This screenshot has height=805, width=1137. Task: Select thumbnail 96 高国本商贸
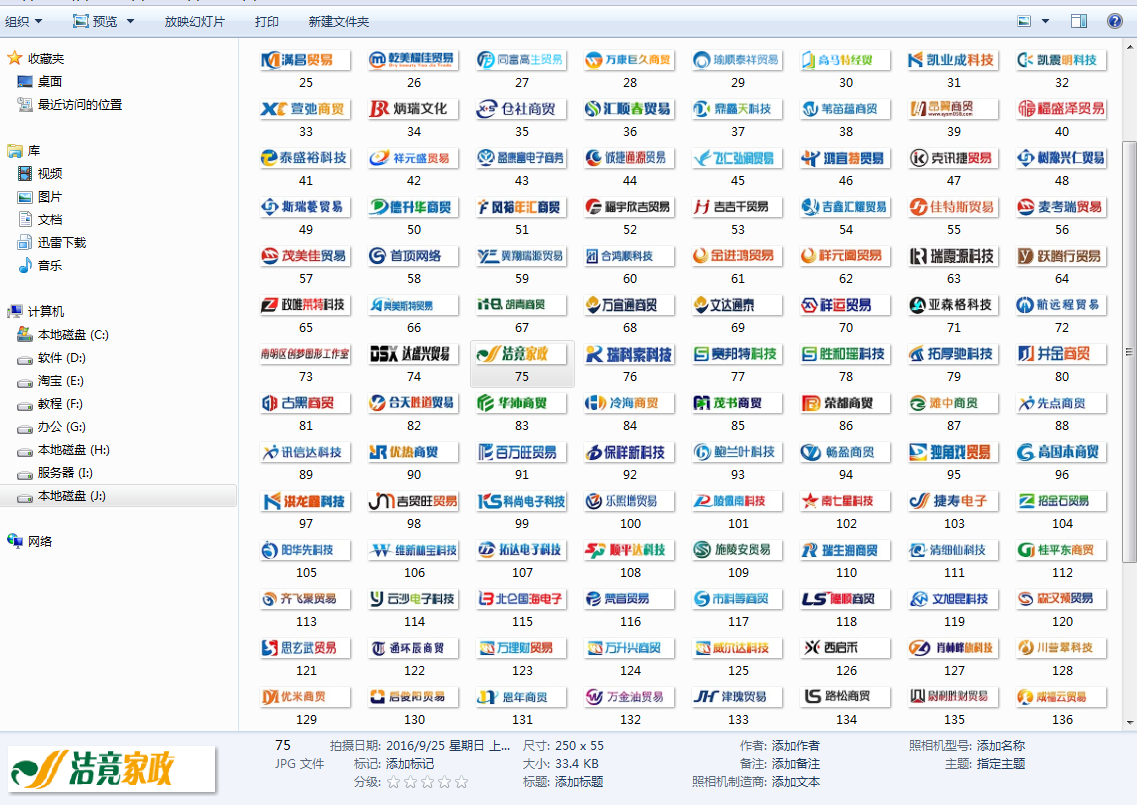click(x=1062, y=453)
